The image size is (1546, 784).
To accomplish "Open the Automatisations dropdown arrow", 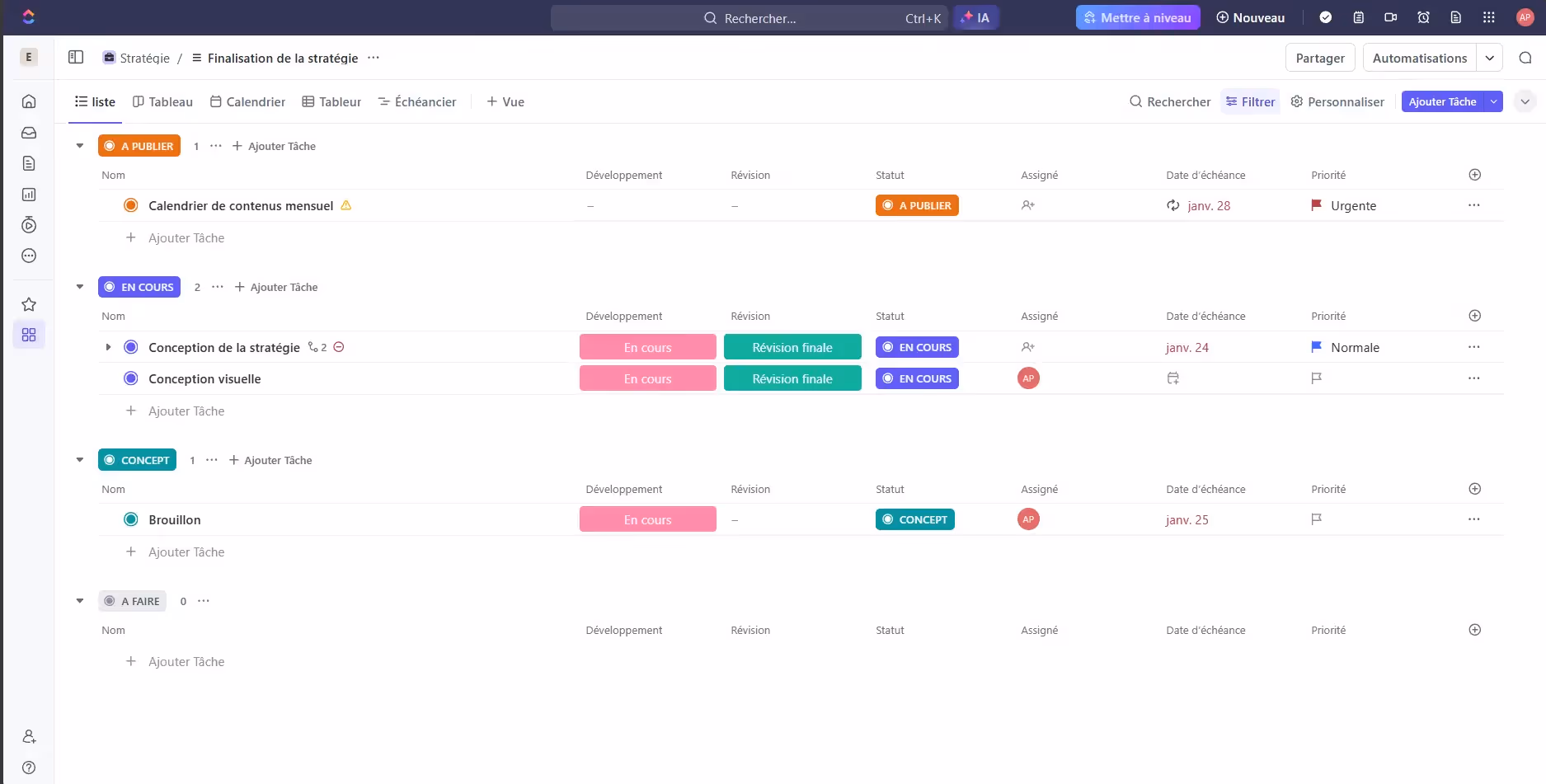I will coord(1489,58).
